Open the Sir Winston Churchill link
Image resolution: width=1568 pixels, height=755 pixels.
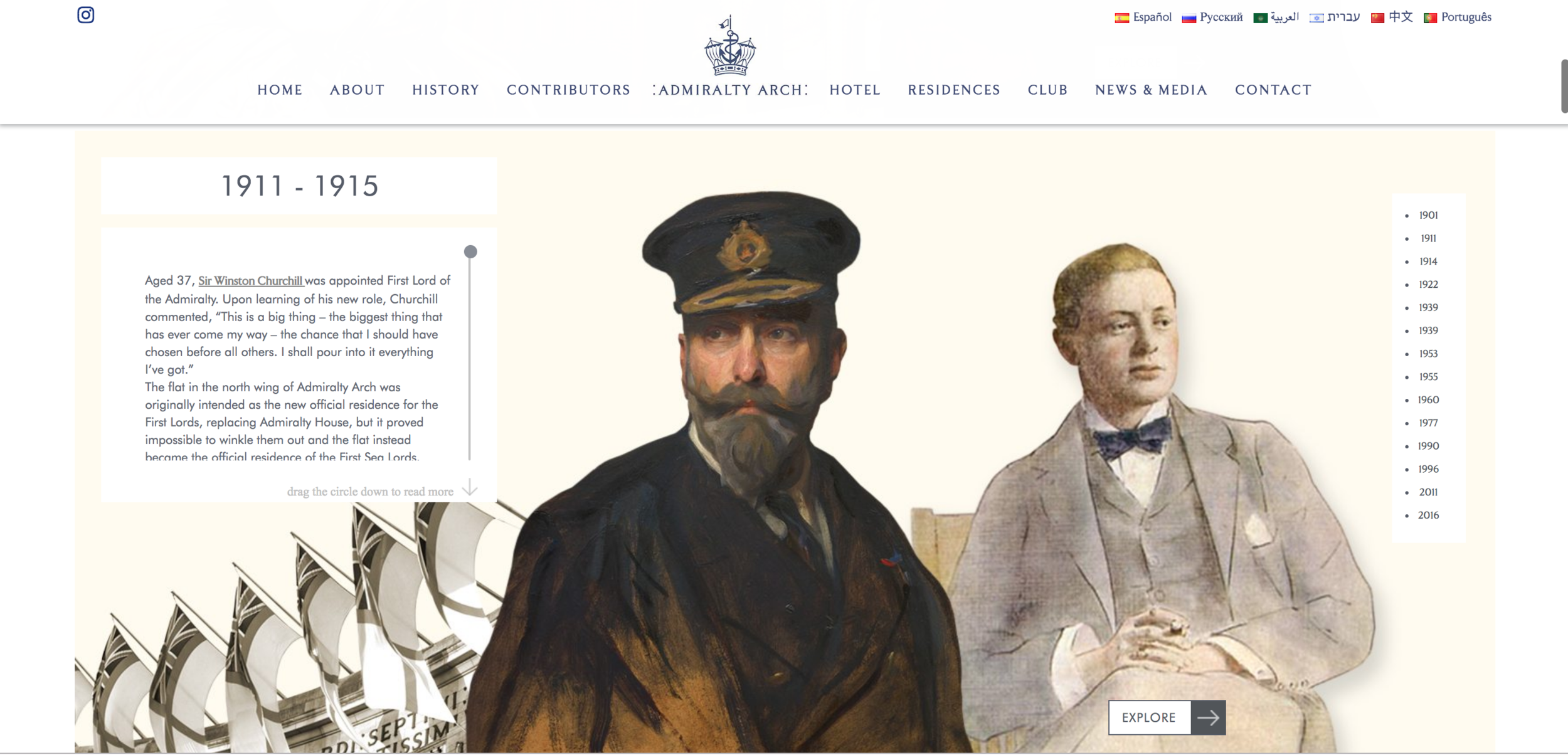[x=251, y=281]
